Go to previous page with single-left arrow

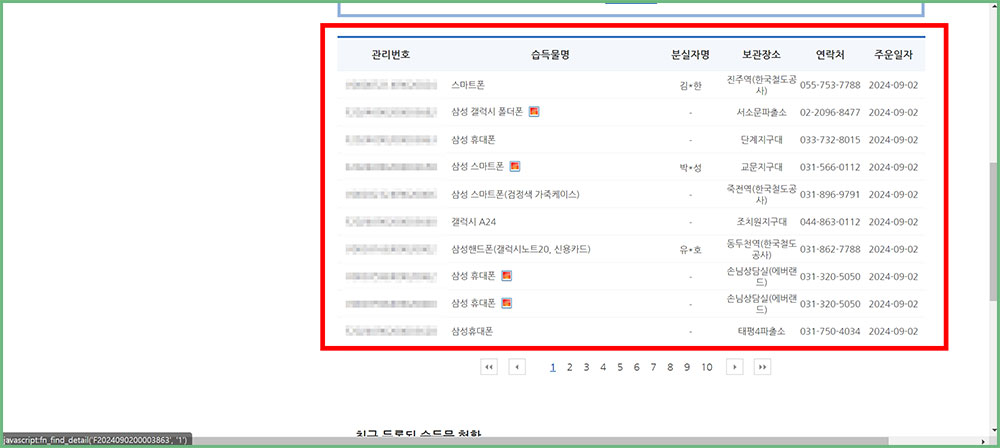(x=517, y=367)
